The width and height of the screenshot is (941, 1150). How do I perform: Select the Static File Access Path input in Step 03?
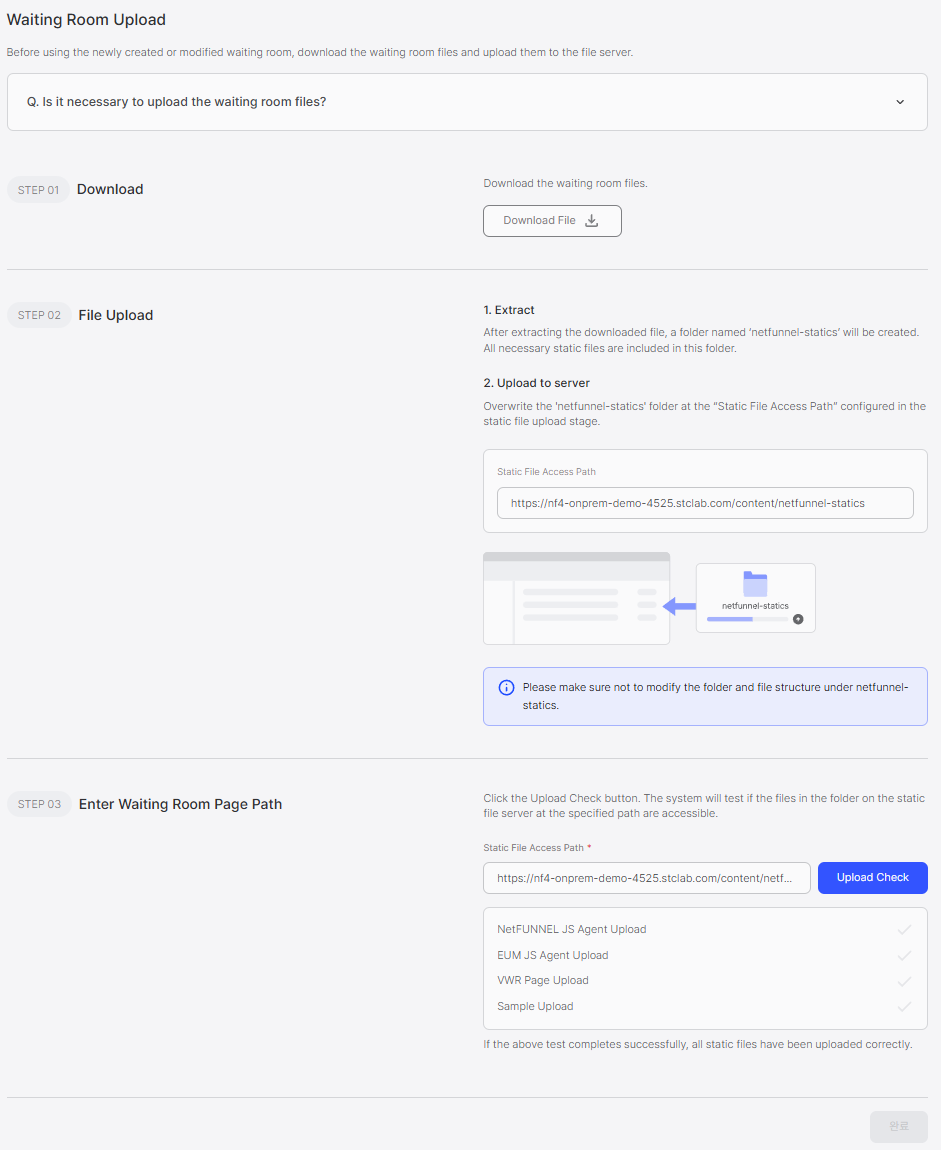click(x=647, y=877)
